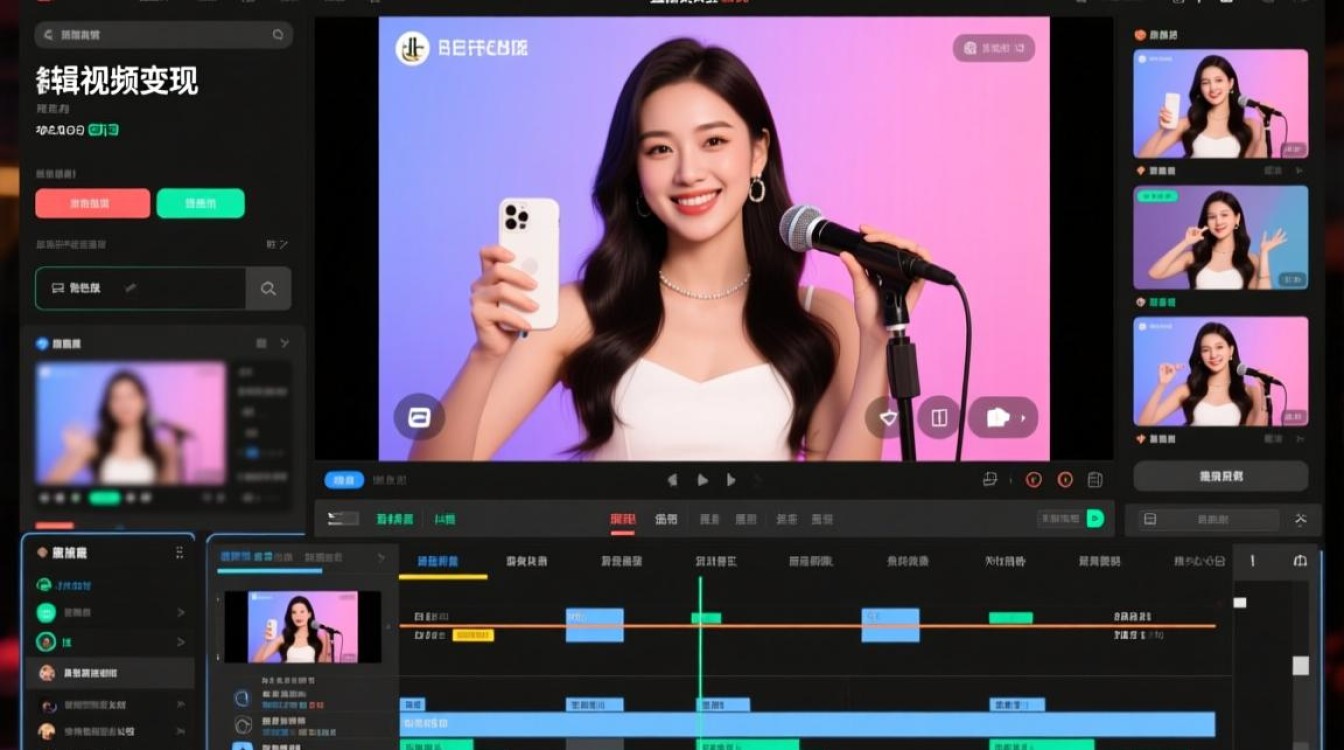
Task: Select the first blue clip on the orange track
Action: tap(594, 625)
